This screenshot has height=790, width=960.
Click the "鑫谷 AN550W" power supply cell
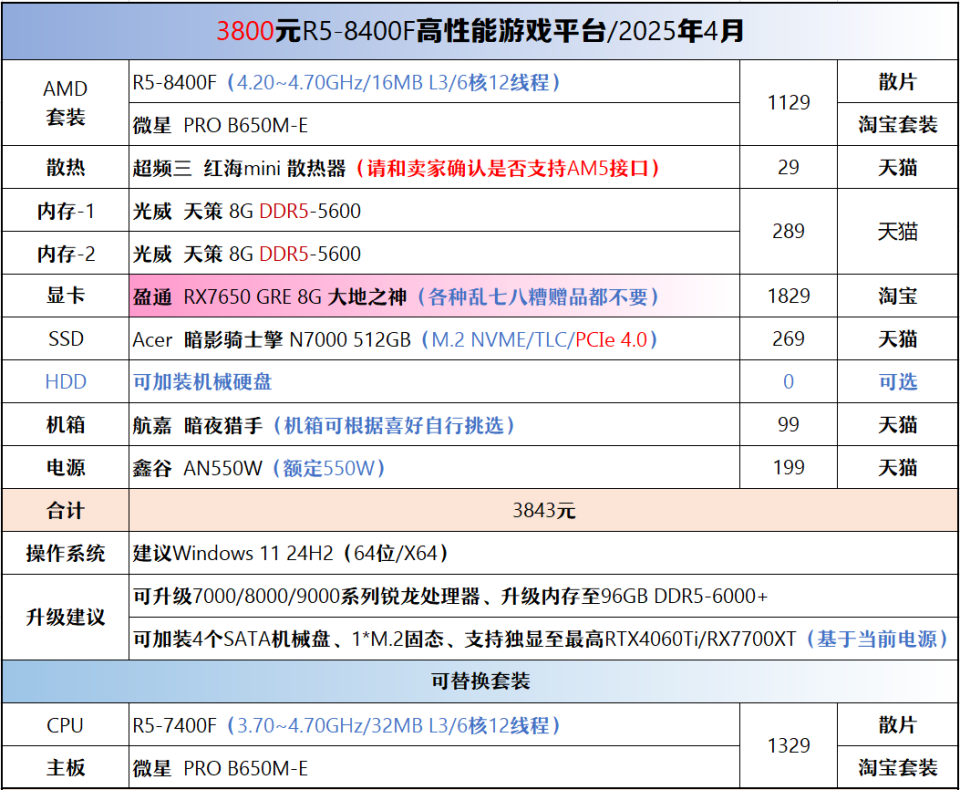pos(434,467)
